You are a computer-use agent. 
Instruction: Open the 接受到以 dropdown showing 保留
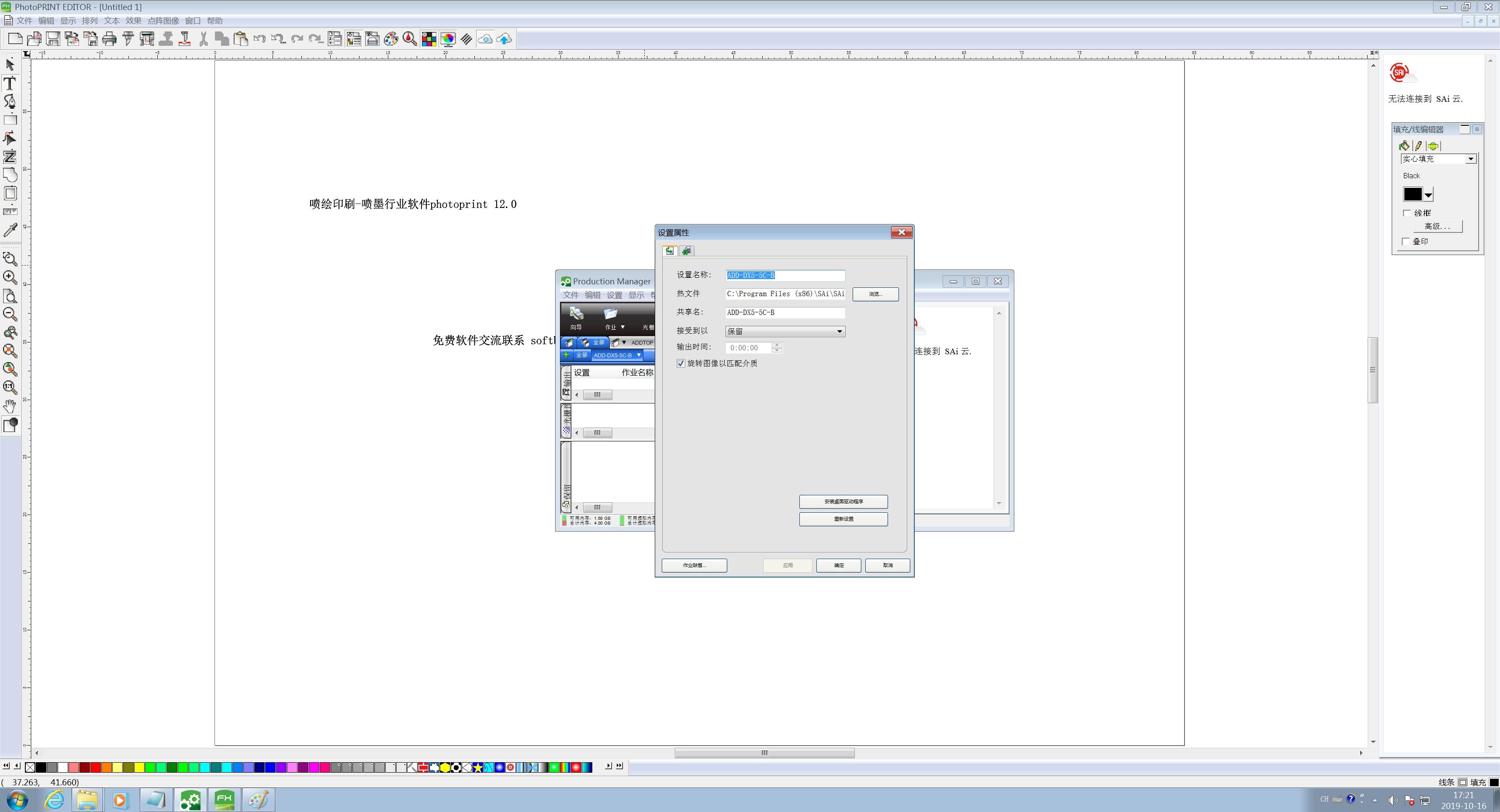tap(785, 331)
